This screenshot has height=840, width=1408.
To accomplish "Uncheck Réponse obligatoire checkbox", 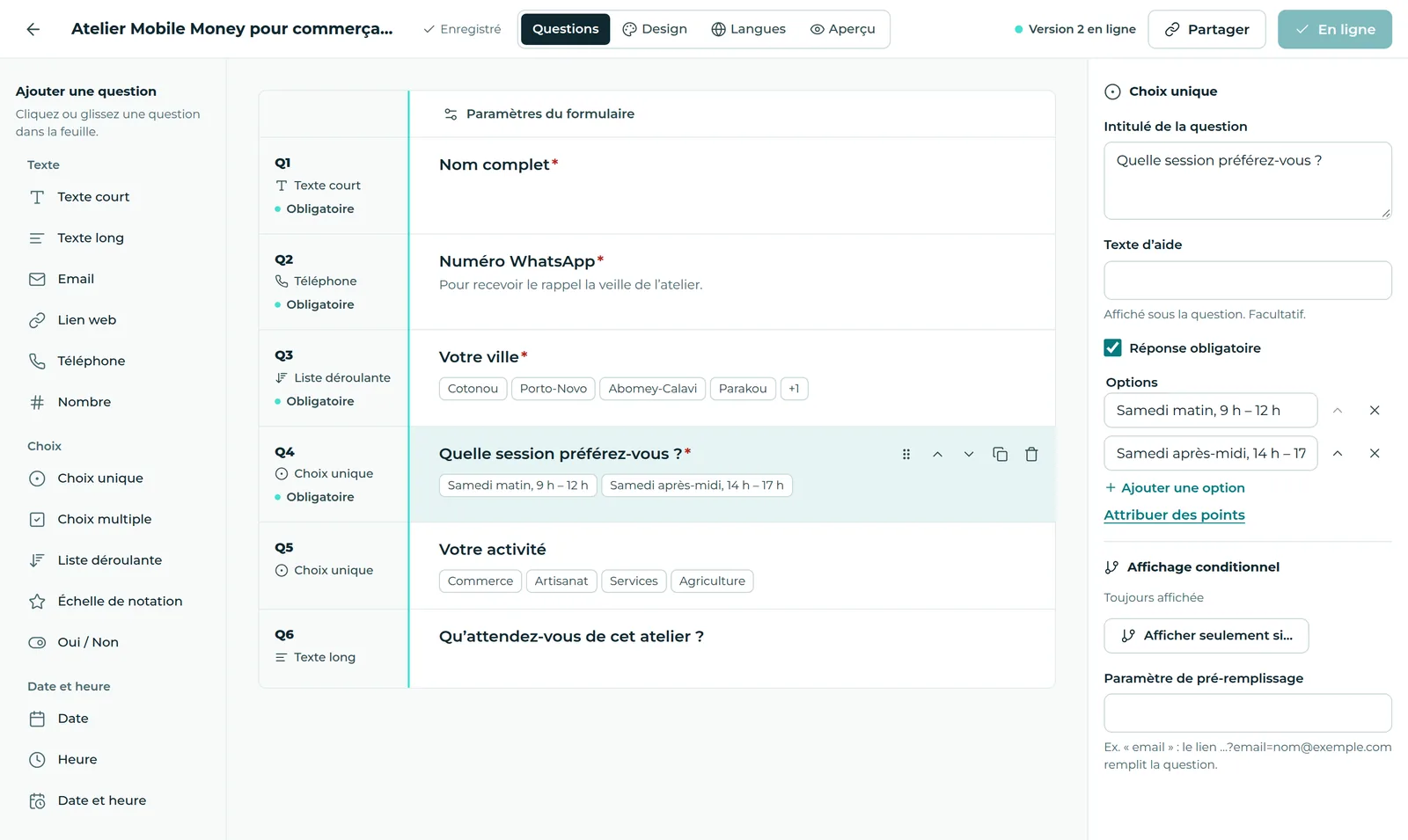I will pyautogui.click(x=1112, y=348).
